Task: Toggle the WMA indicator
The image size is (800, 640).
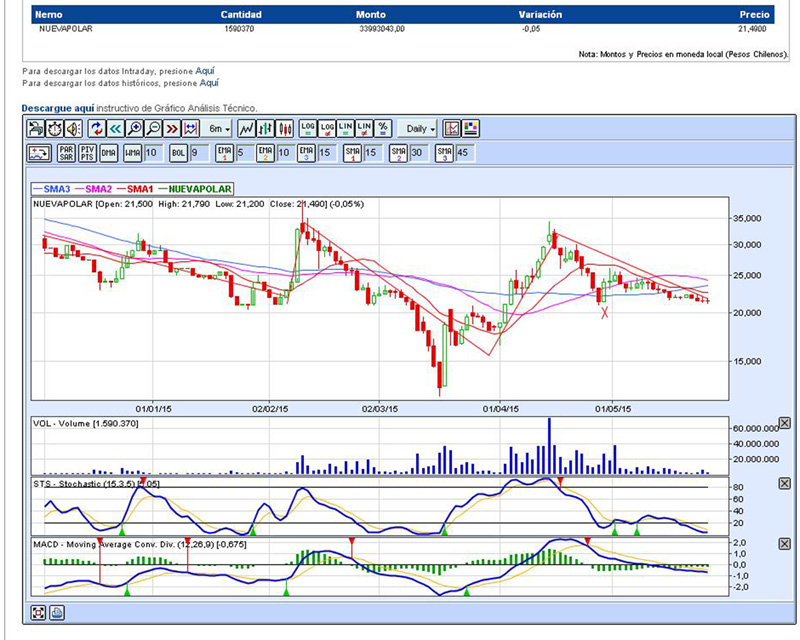Action: [x=133, y=153]
